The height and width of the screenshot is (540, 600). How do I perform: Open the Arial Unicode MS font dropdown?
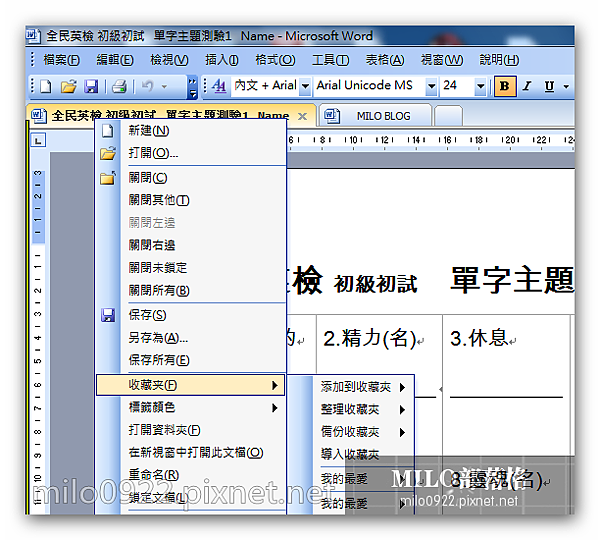pos(431,86)
